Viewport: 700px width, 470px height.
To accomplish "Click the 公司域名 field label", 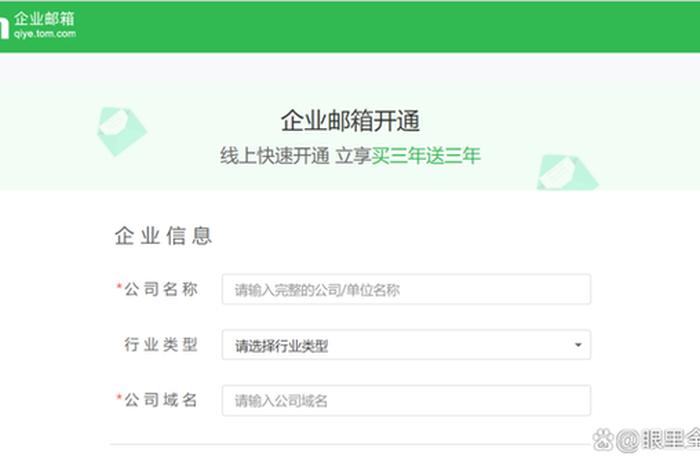I will point(161,400).
